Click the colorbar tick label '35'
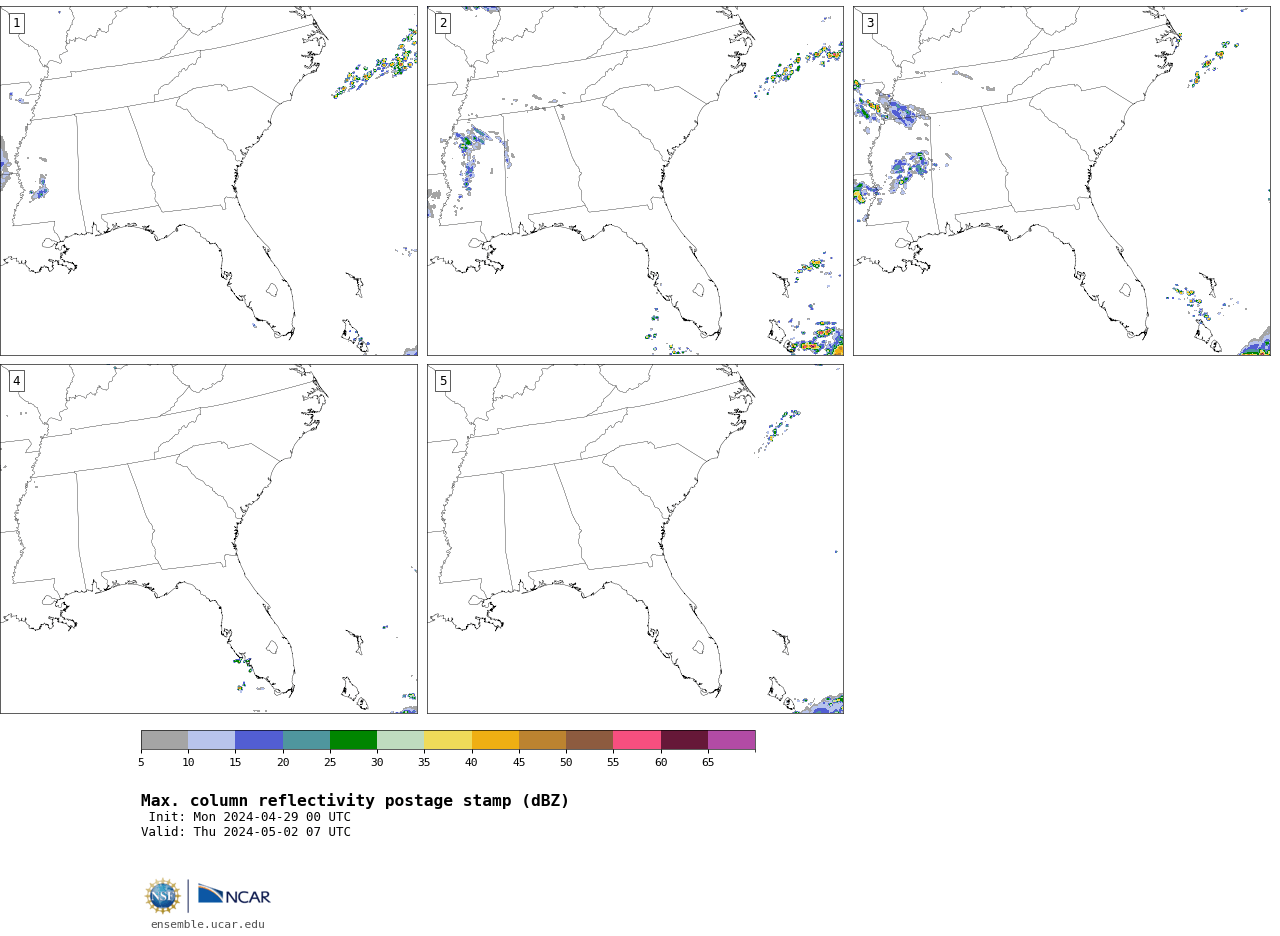 (424, 763)
